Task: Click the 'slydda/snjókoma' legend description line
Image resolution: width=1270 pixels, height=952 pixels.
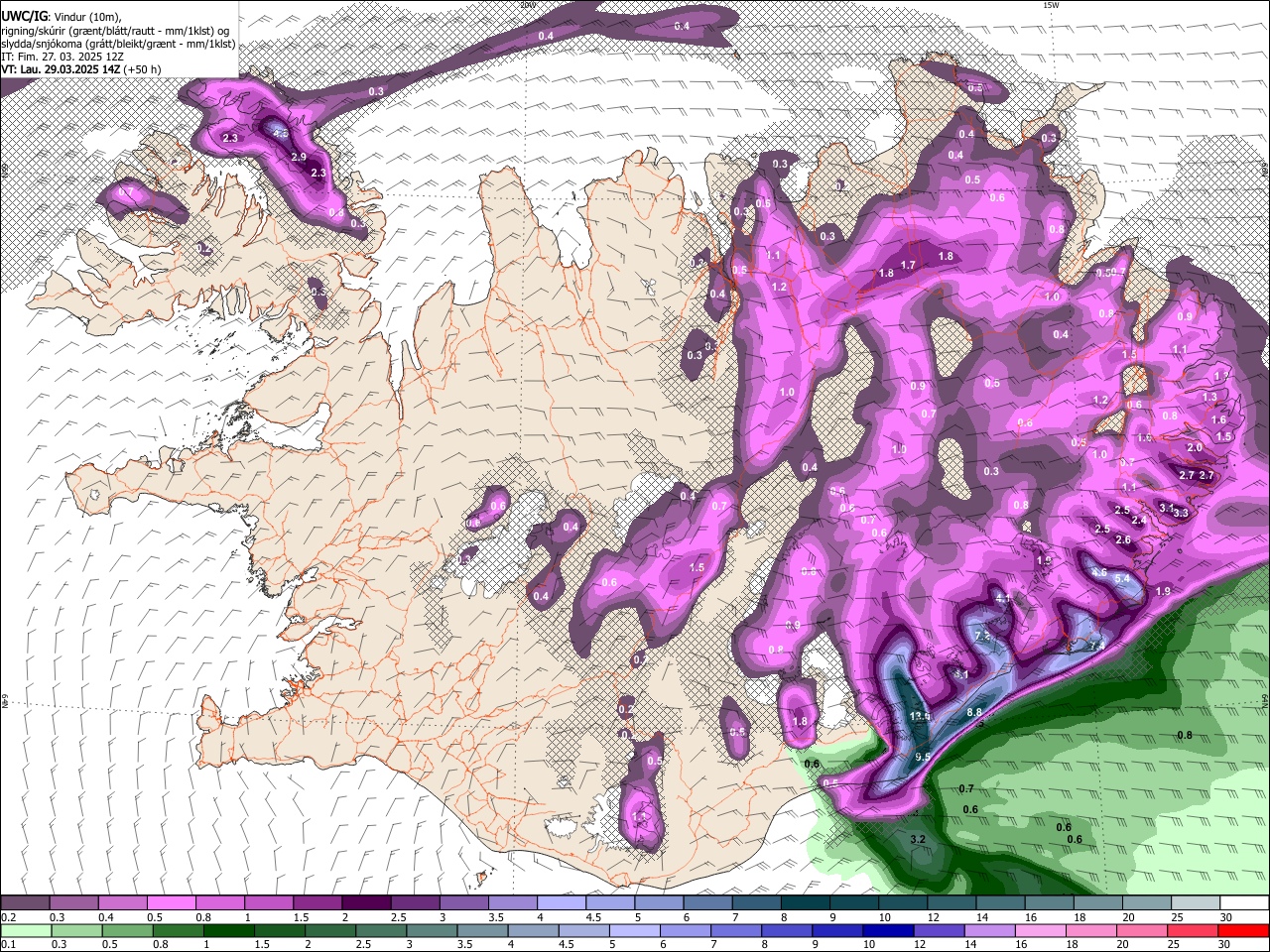Action: 119,44
